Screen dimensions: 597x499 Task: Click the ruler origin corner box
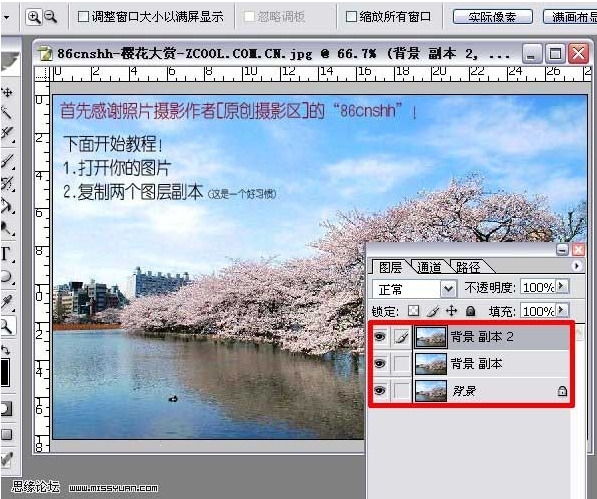[42, 74]
